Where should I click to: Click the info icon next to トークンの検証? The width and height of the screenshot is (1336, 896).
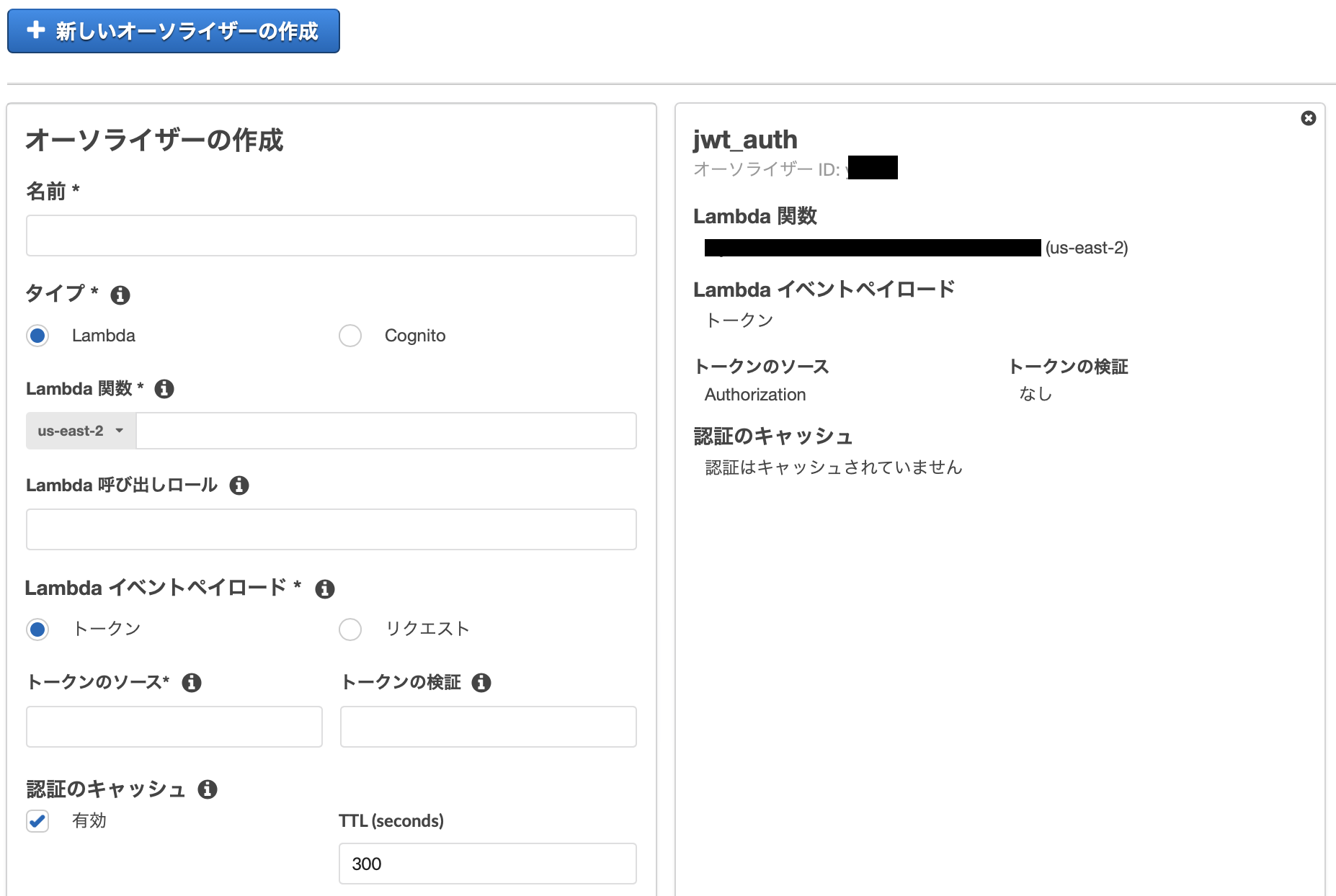pyautogui.click(x=483, y=683)
